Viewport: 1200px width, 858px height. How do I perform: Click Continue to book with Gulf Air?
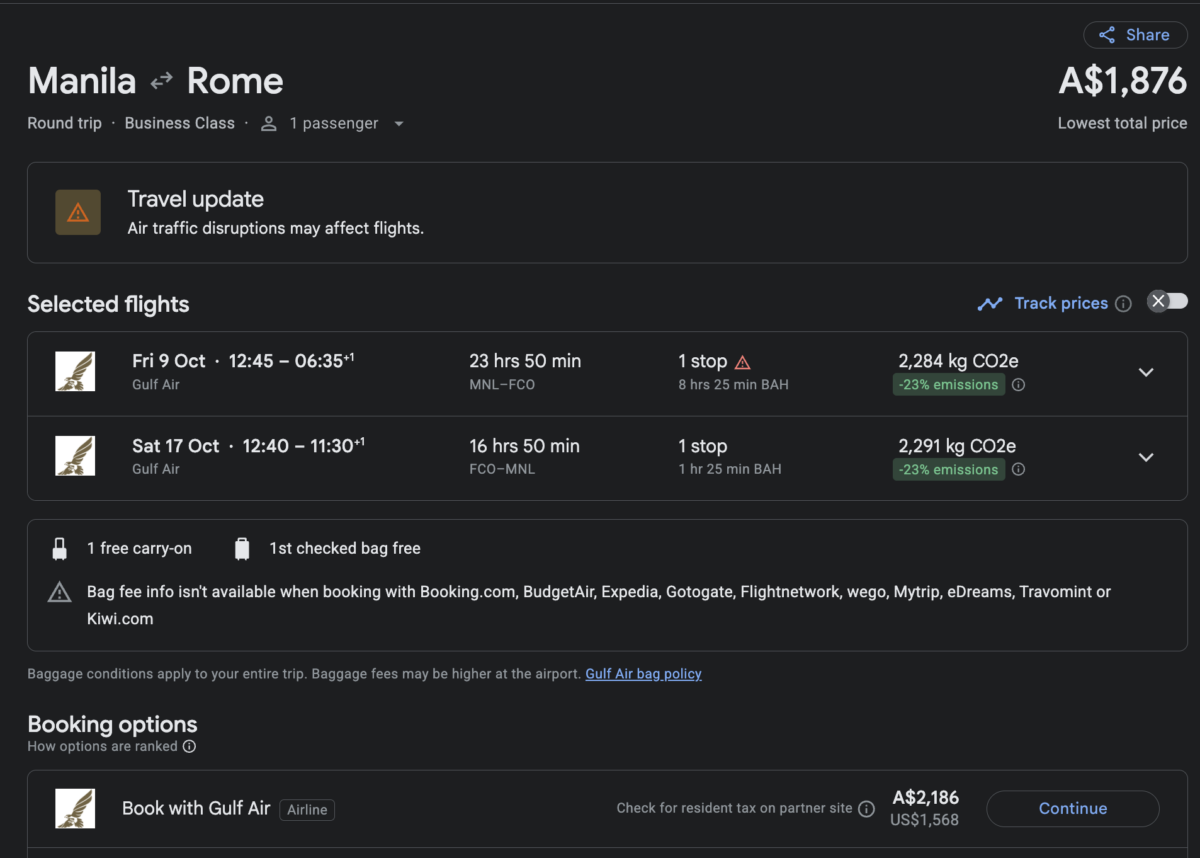coord(1073,809)
